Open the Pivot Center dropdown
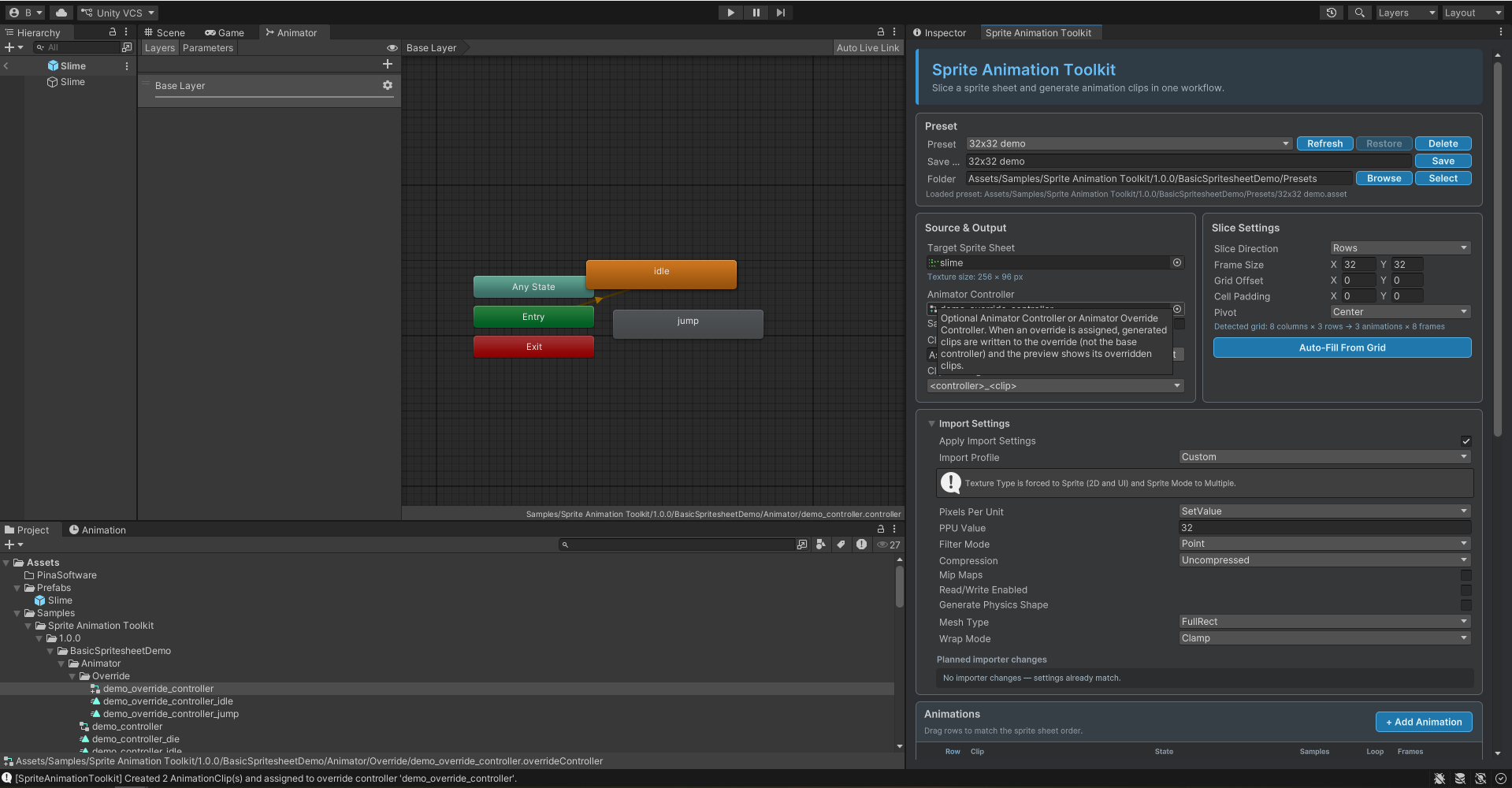Image resolution: width=1512 pixels, height=788 pixels. pyautogui.click(x=1400, y=312)
